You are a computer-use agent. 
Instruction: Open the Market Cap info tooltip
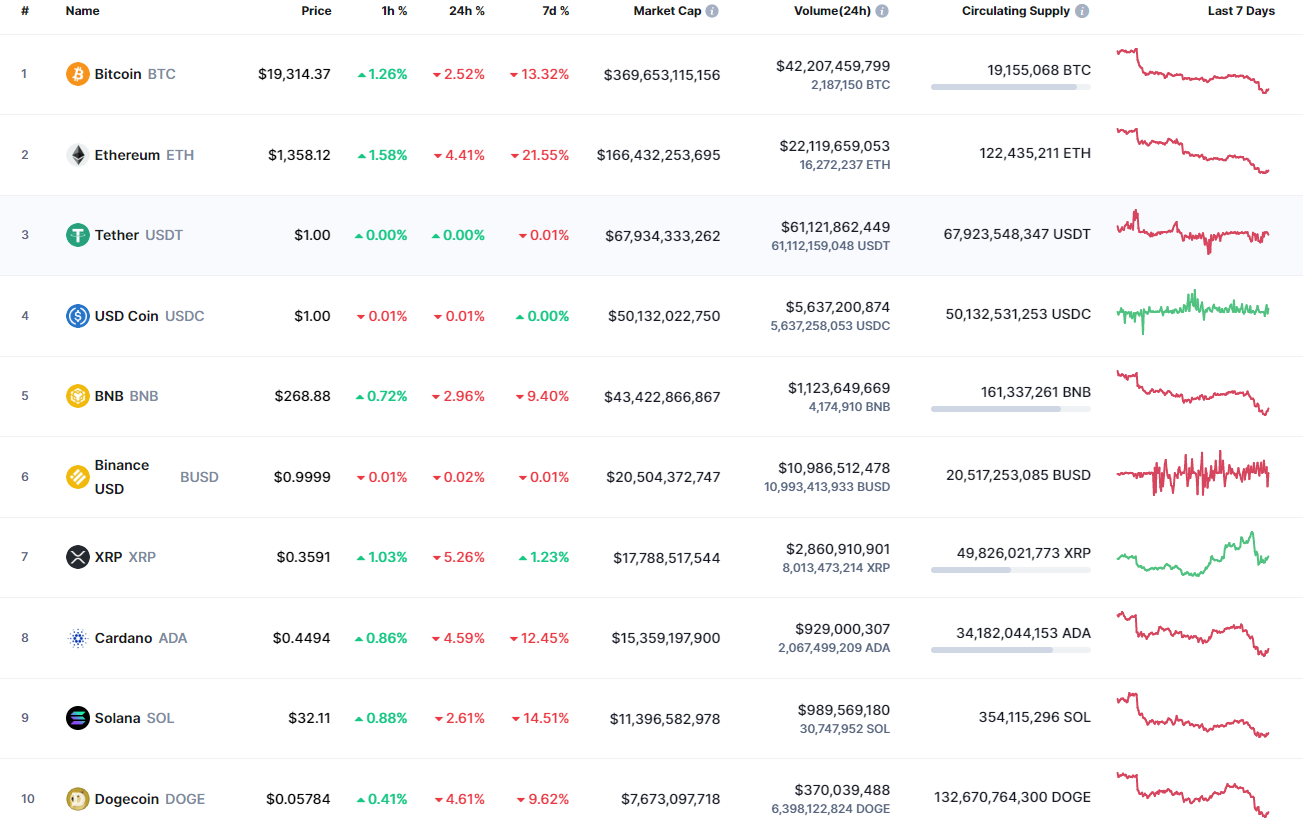pos(710,11)
